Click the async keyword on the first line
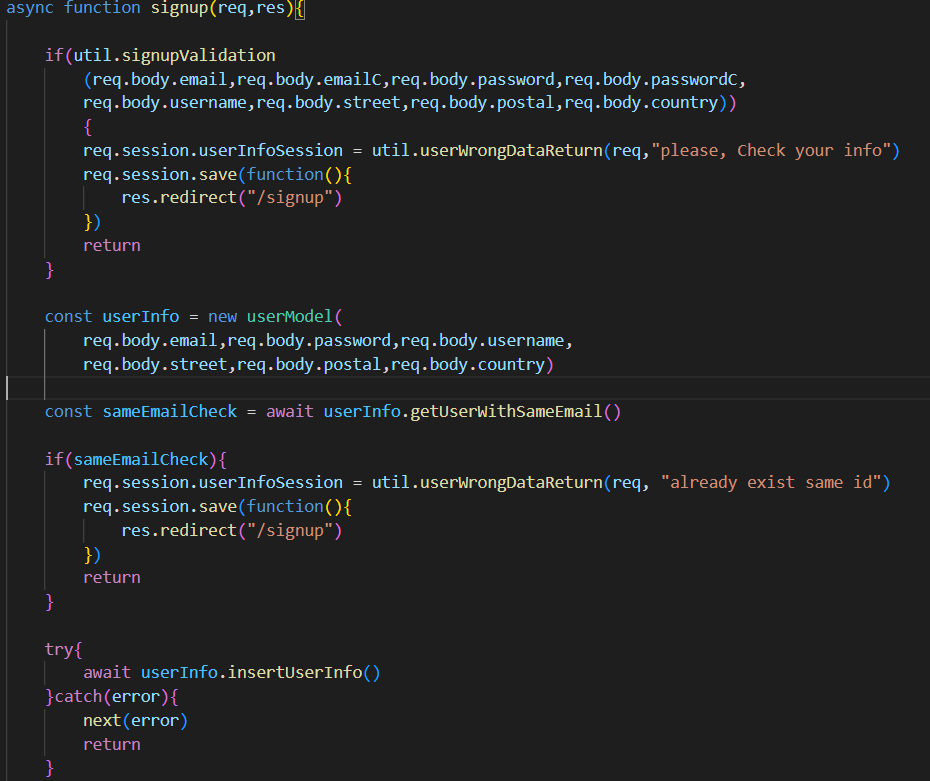930x781 pixels. (30, 8)
